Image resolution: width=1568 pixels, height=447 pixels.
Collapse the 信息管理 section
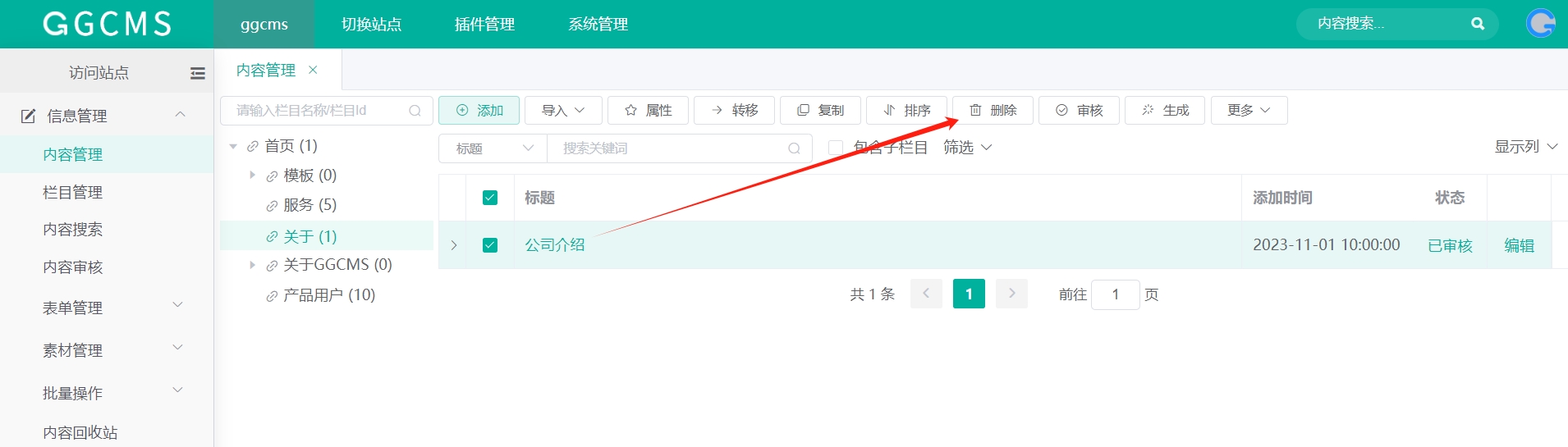click(181, 115)
